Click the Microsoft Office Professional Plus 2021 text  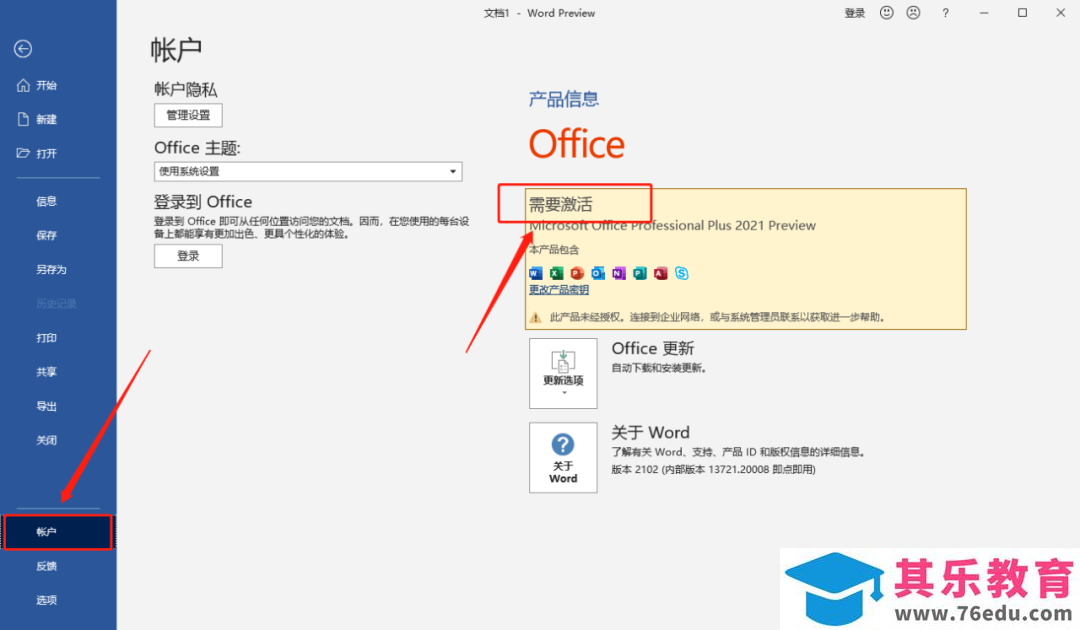(x=672, y=226)
